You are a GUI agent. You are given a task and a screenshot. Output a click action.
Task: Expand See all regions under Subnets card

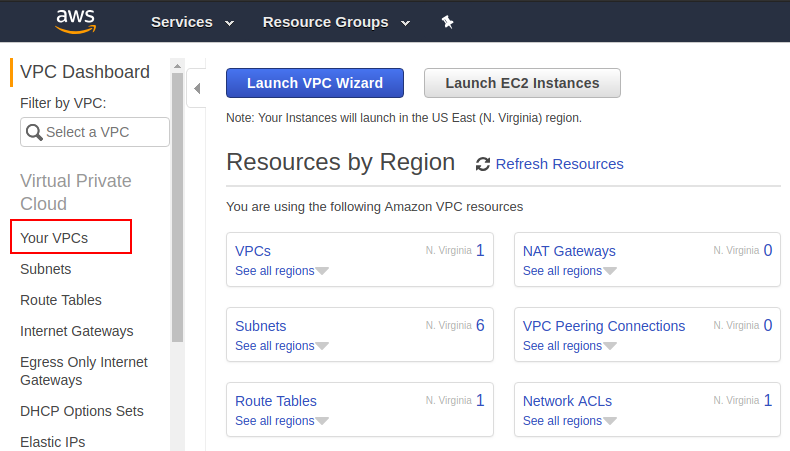click(x=281, y=346)
